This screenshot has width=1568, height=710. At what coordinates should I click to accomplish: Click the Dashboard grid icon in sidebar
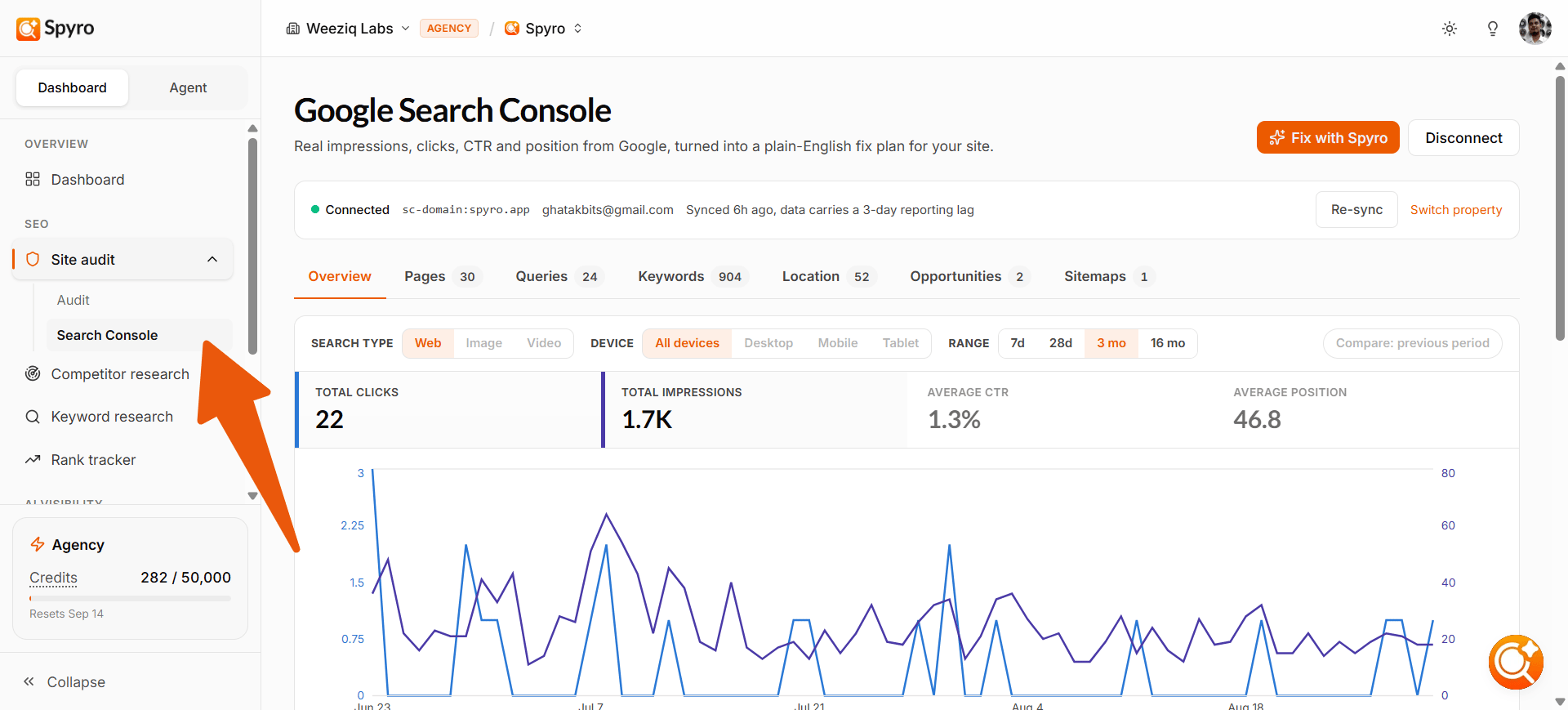coord(33,179)
